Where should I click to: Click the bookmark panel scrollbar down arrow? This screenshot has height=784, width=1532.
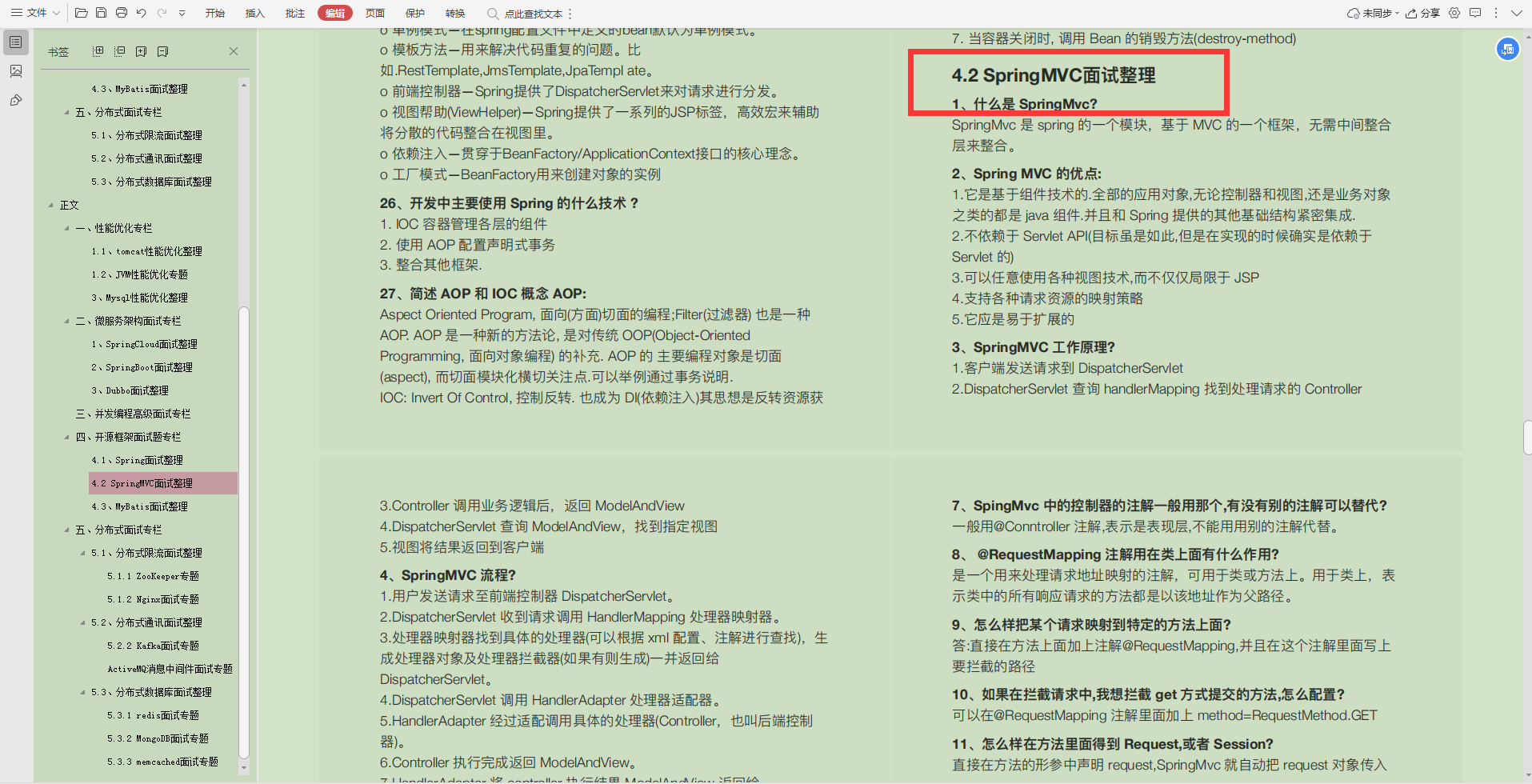click(244, 768)
